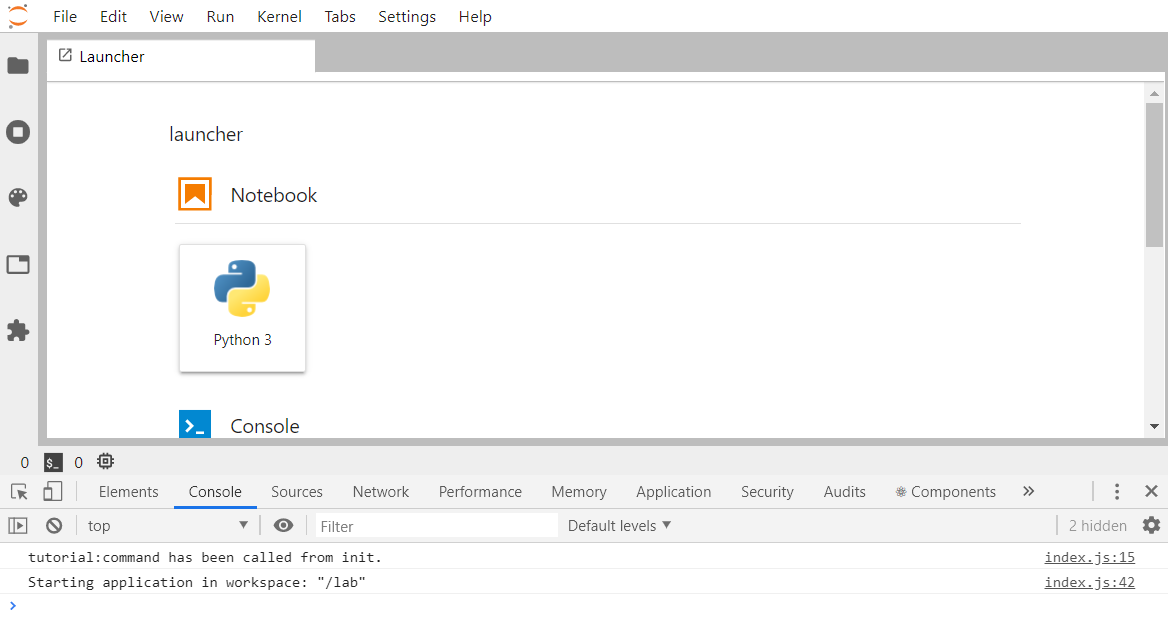Open the View menu

166,16
